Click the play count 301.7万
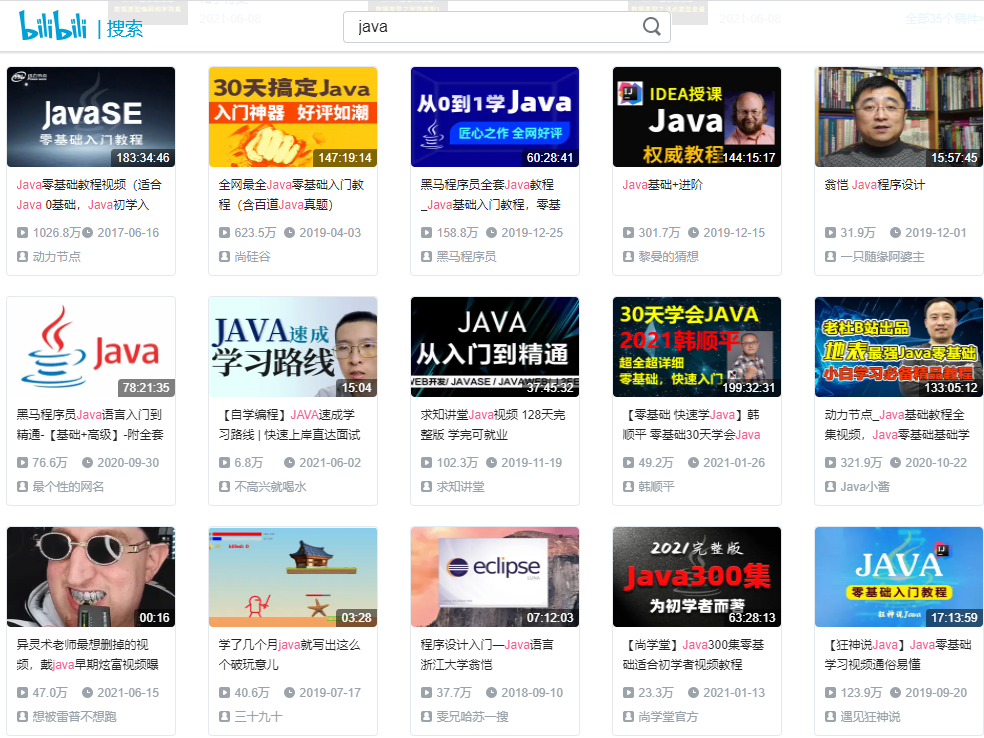The width and height of the screenshot is (984, 738). [660, 233]
